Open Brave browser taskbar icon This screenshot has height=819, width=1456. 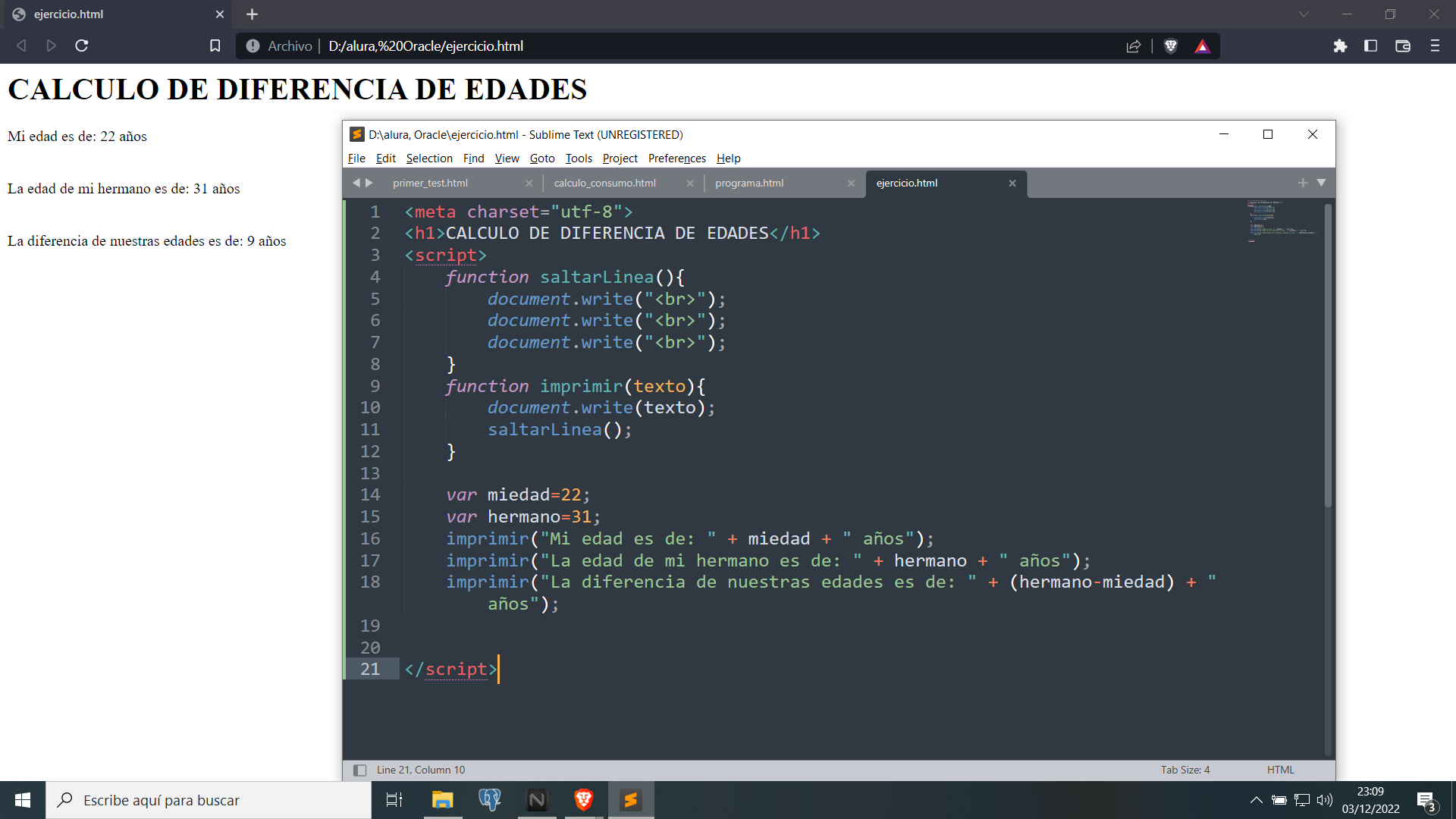pyautogui.click(x=584, y=800)
